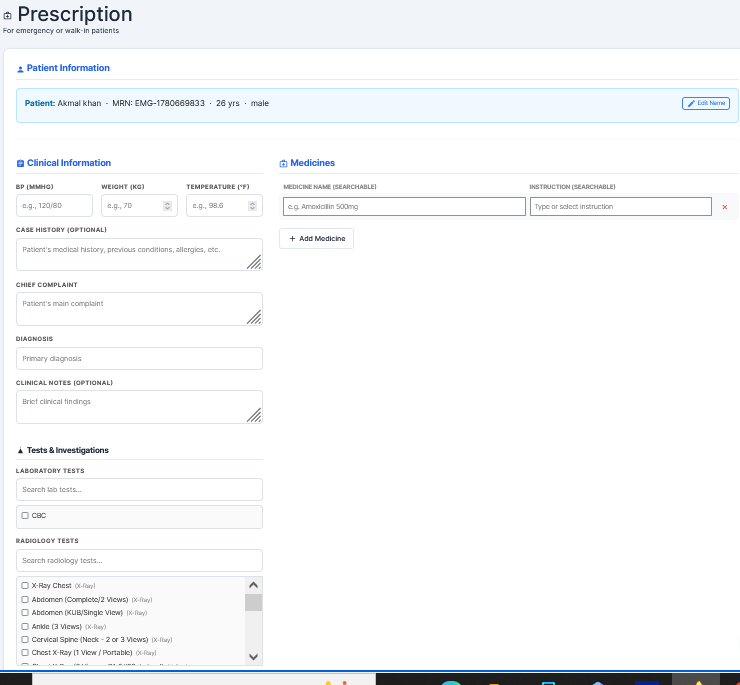Open the instruction searchable combo box
The width and height of the screenshot is (740, 685).
pyautogui.click(x=621, y=207)
